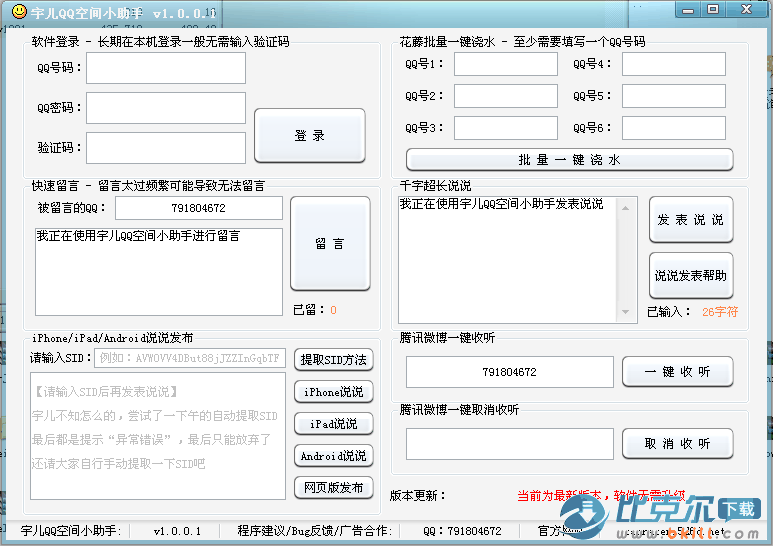
Task: Click the 一键收听 button
Action: click(677, 372)
